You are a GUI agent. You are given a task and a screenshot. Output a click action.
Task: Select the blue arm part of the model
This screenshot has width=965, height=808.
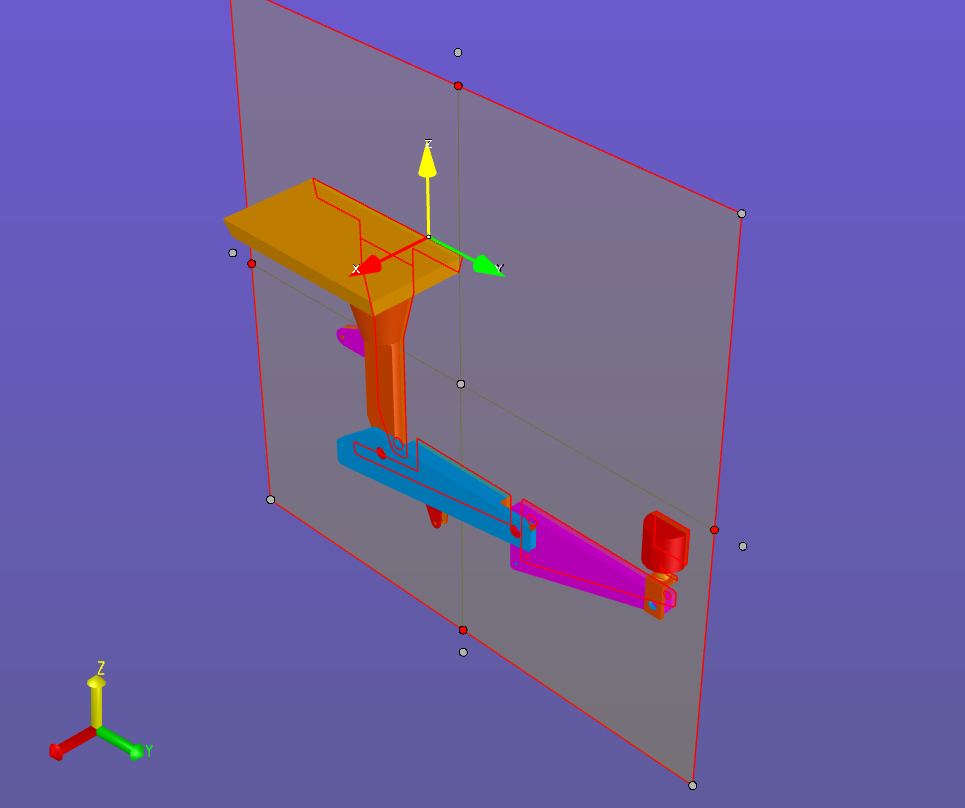click(440, 485)
